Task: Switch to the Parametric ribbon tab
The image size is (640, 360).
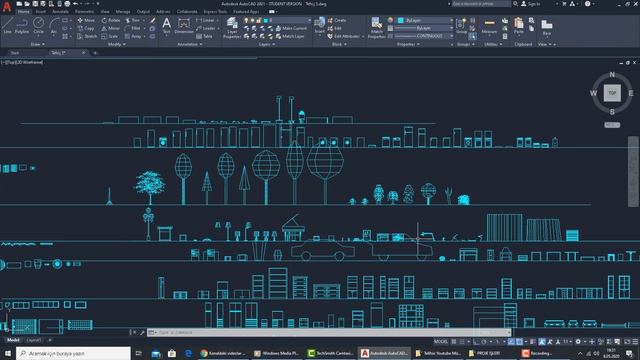Action: coord(84,11)
